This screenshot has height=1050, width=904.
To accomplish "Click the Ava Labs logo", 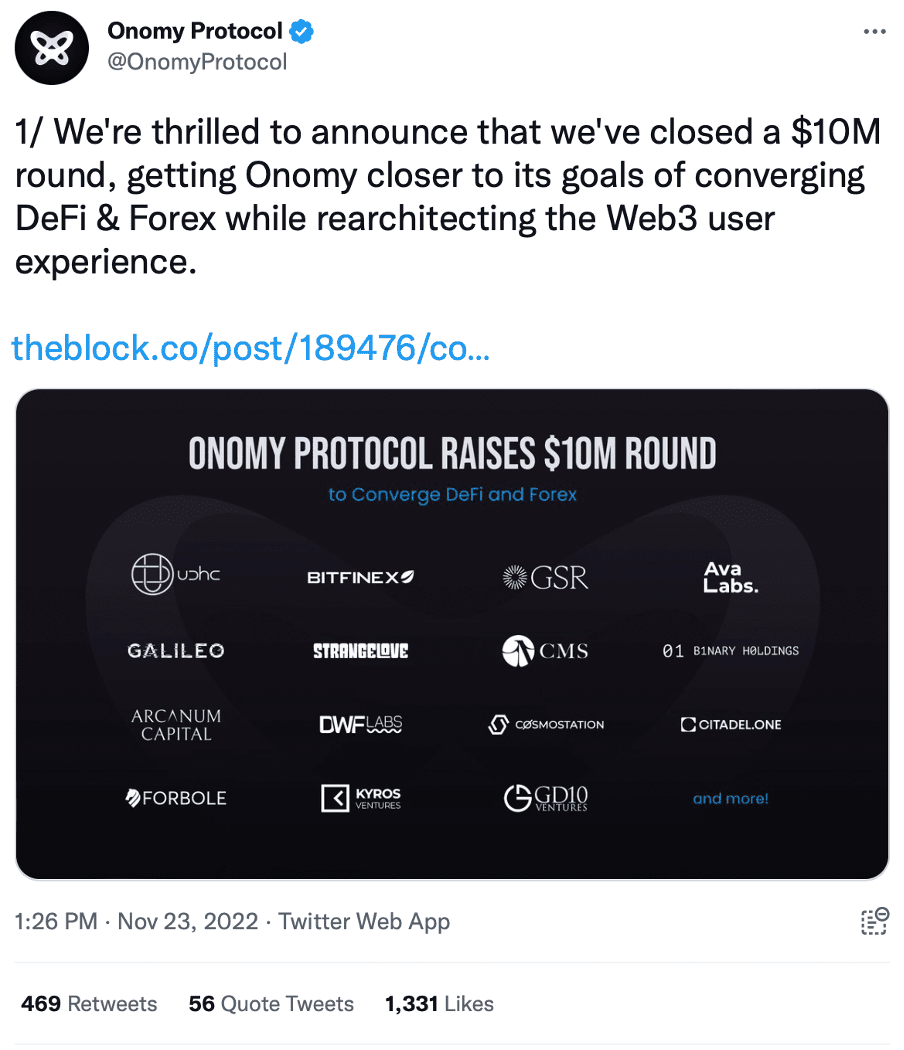I will coord(731,577).
